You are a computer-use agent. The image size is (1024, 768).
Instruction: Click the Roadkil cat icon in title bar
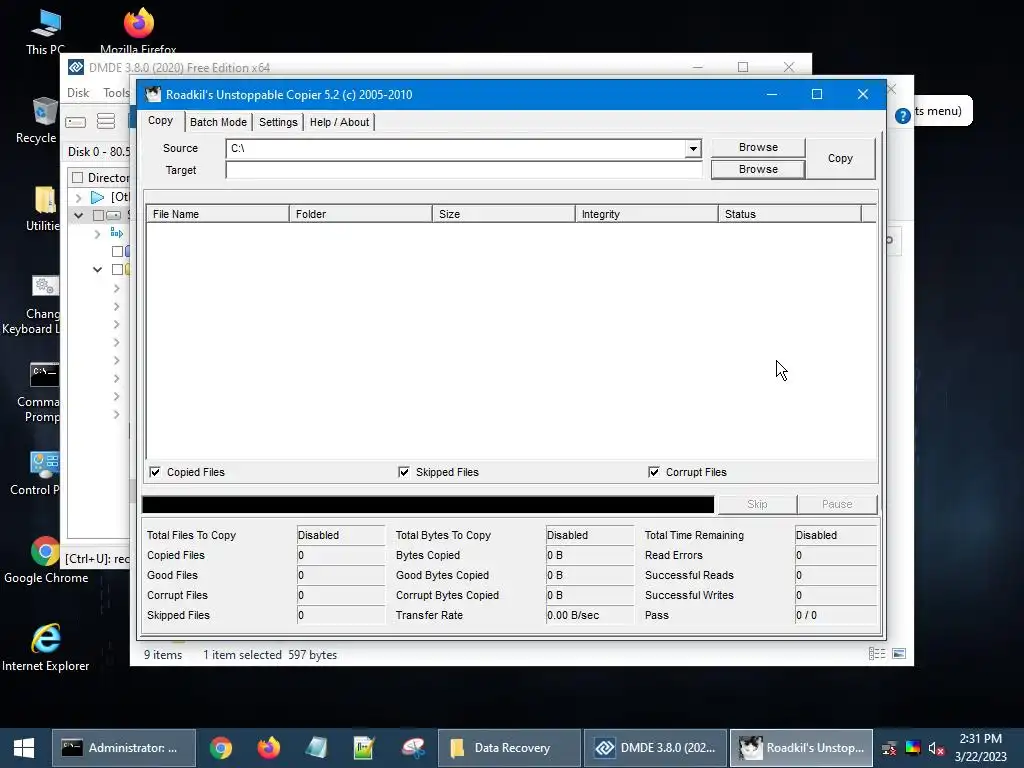[x=153, y=94]
